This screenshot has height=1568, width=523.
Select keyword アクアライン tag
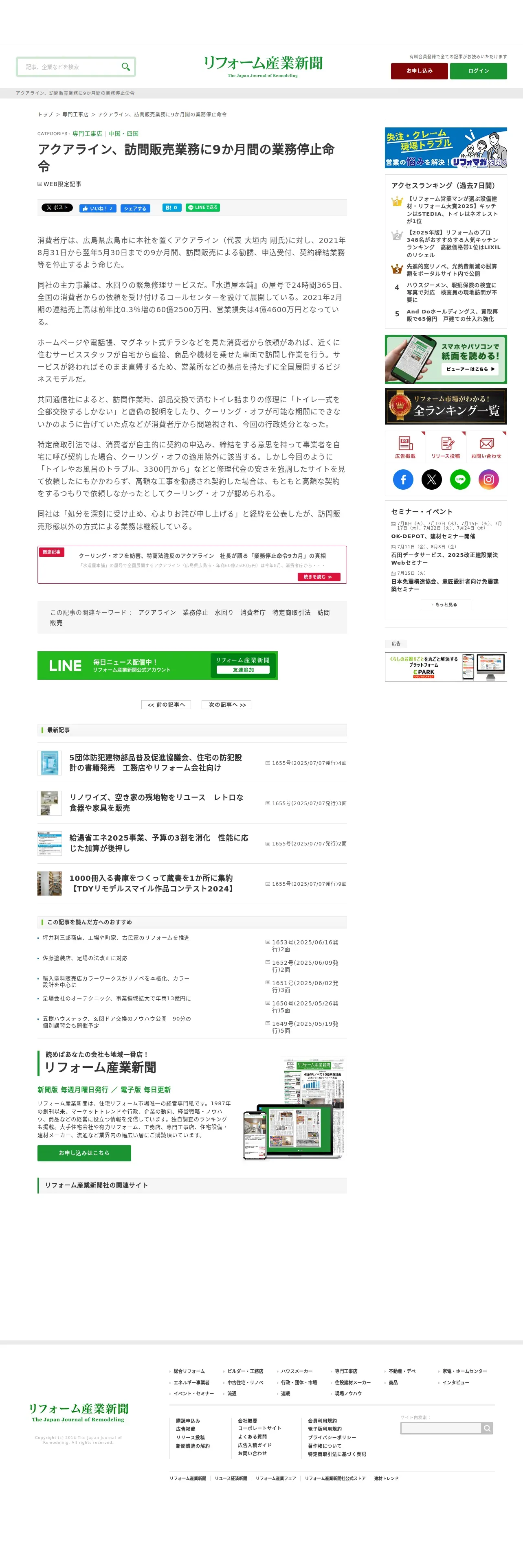pyautogui.click(x=157, y=612)
